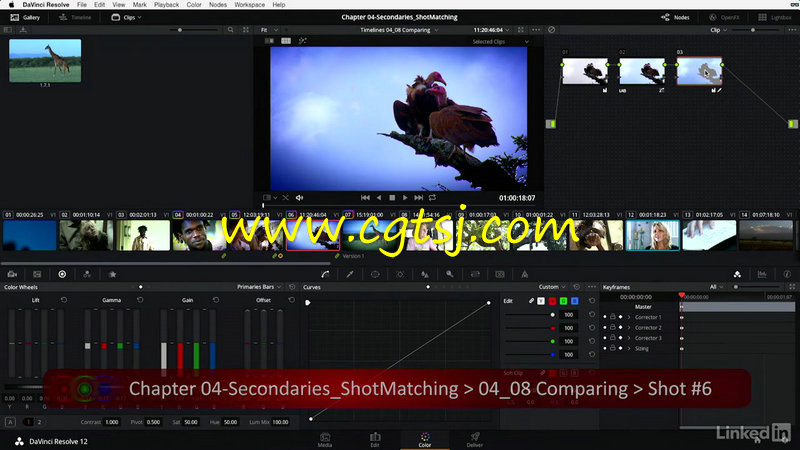Select the Curves palette icon
Viewport: 800px width, 450px height.
pos(325,274)
